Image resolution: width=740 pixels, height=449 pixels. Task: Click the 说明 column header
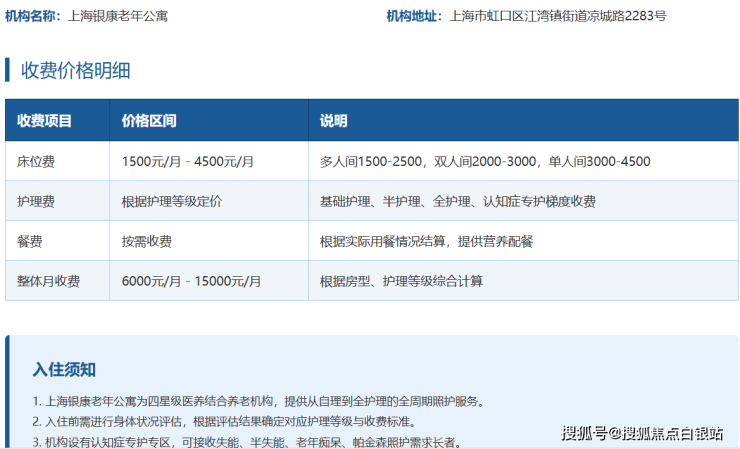pos(333,121)
